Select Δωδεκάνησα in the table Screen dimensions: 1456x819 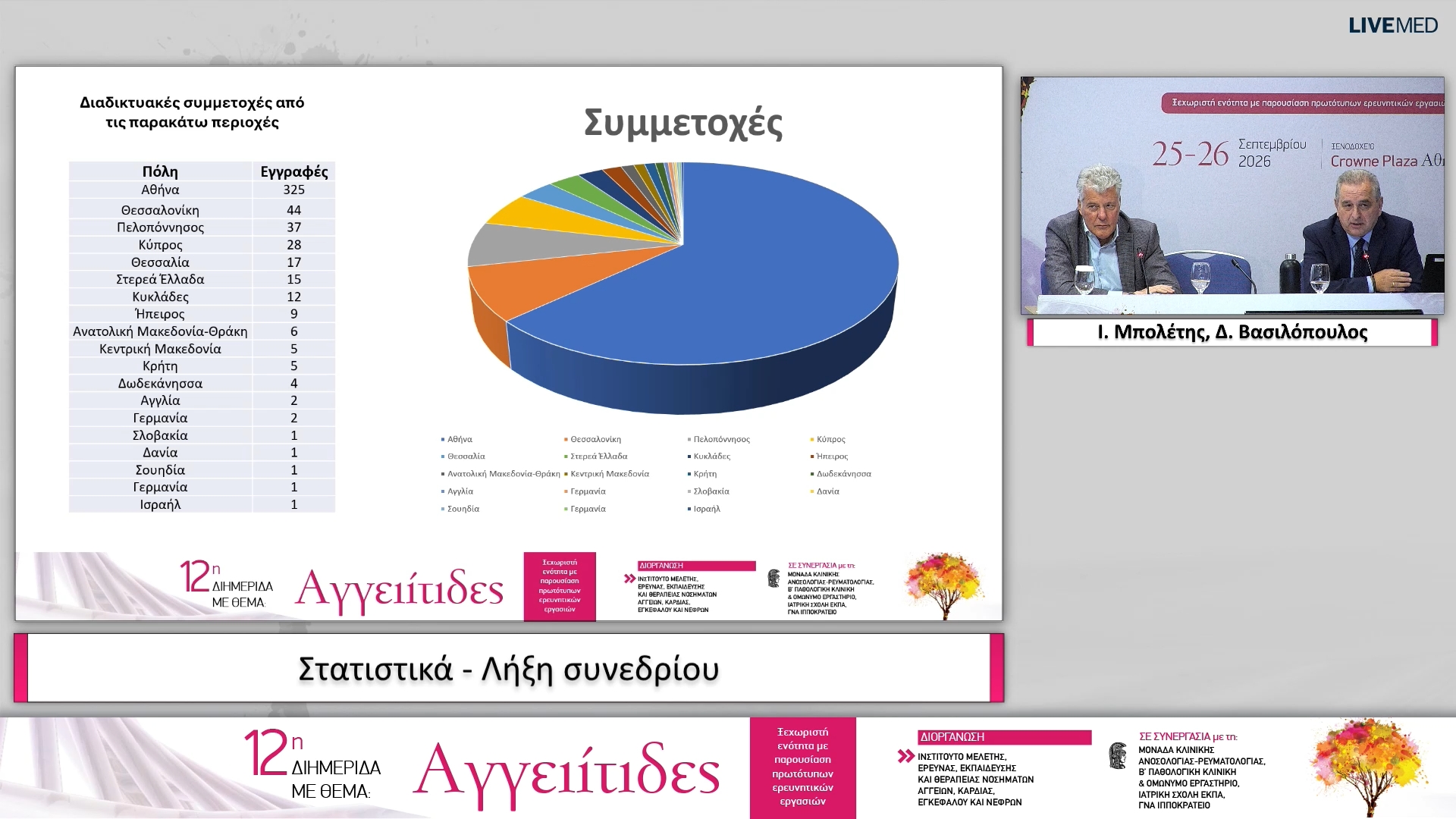[160, 384]
